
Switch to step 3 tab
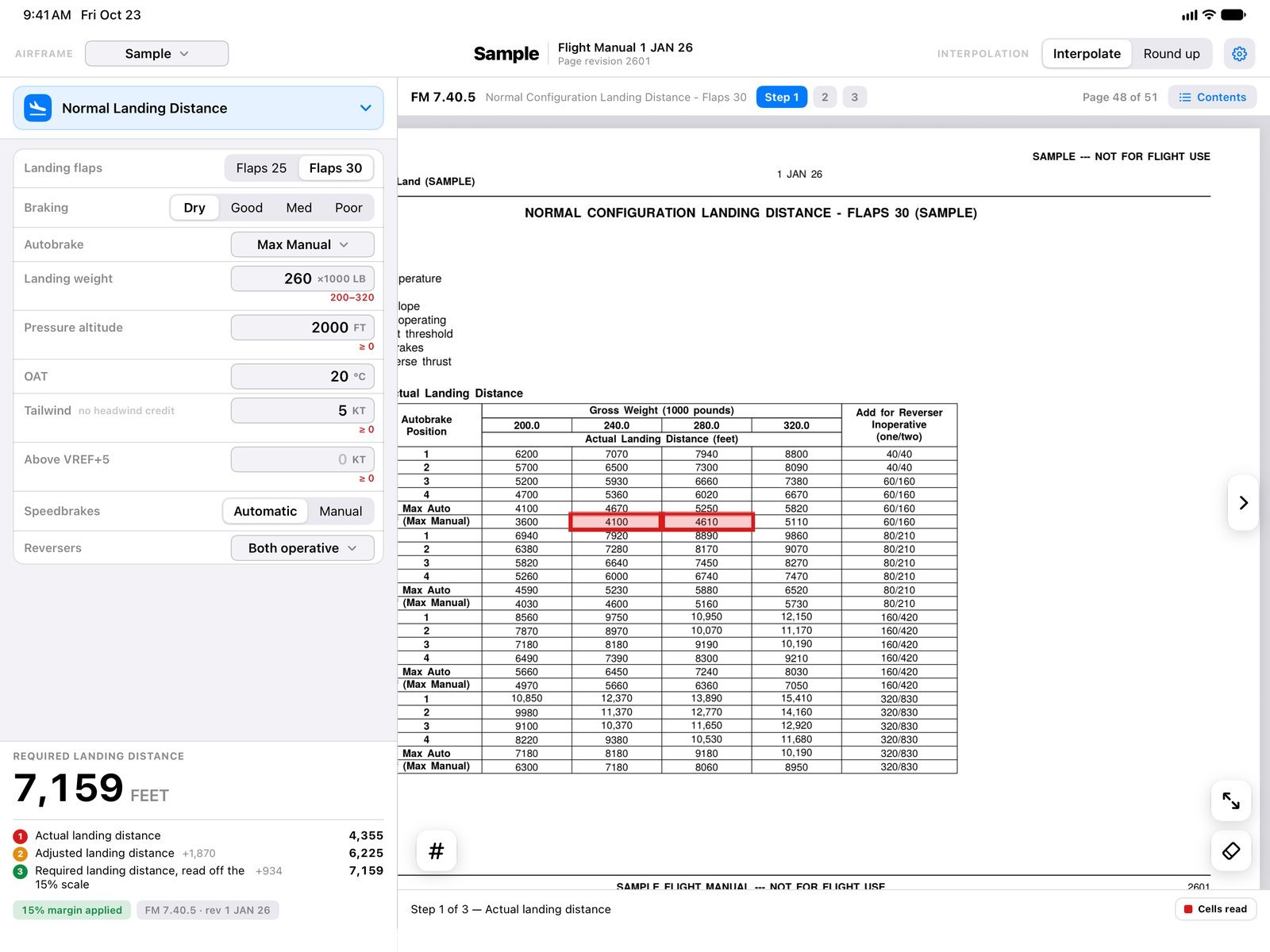pos(854,97)
